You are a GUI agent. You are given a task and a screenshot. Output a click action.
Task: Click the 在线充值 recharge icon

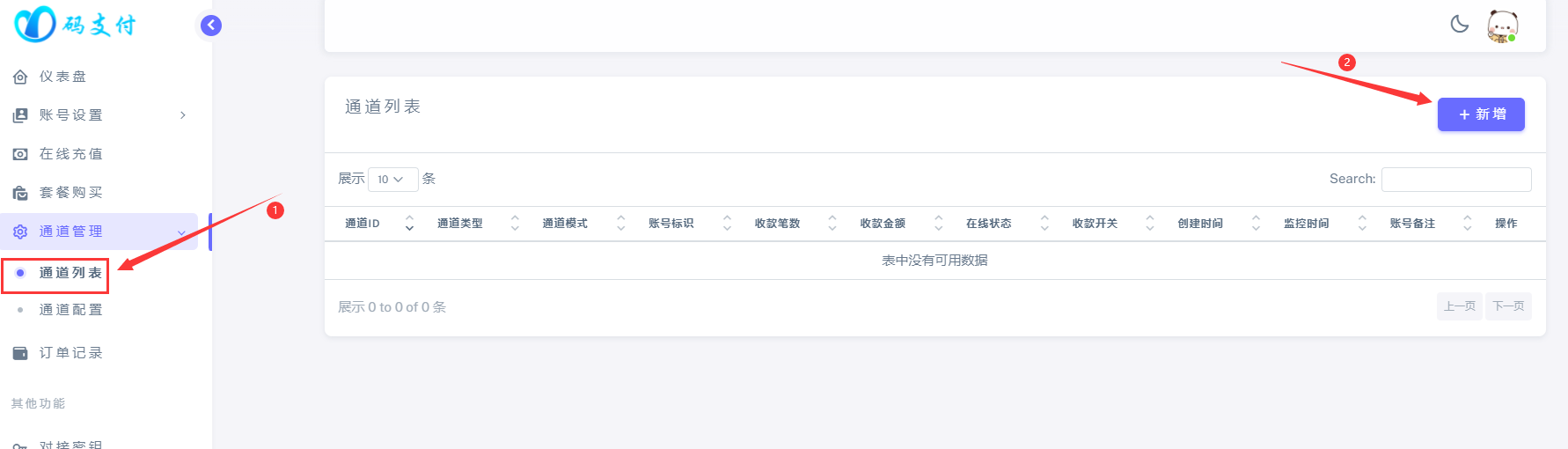(20, 154)
